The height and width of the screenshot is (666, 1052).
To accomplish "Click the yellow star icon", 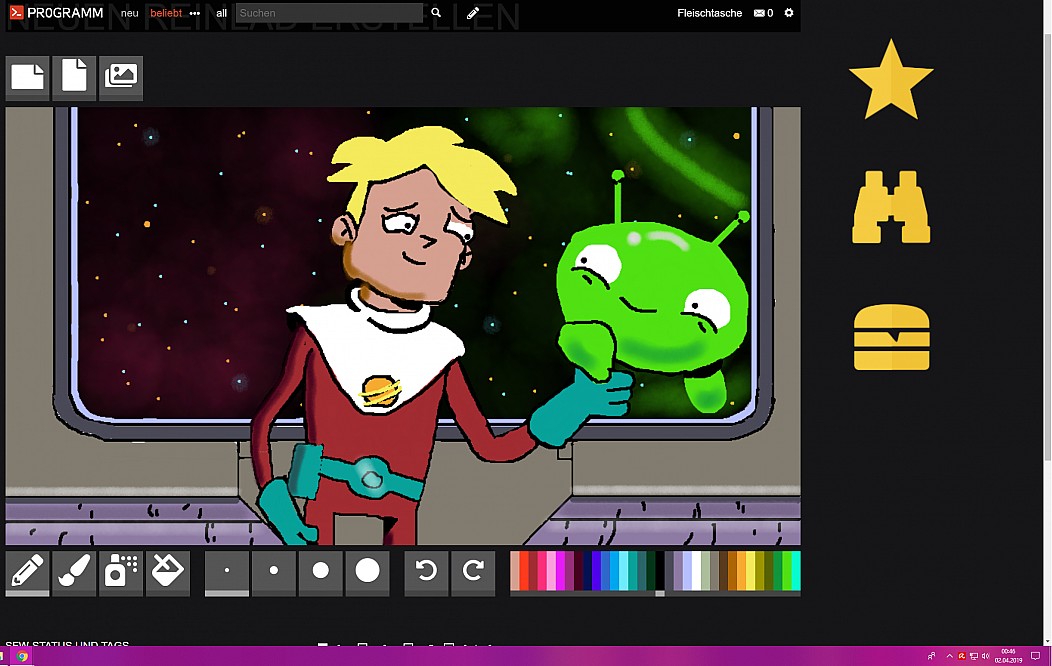I will point(891,80).
